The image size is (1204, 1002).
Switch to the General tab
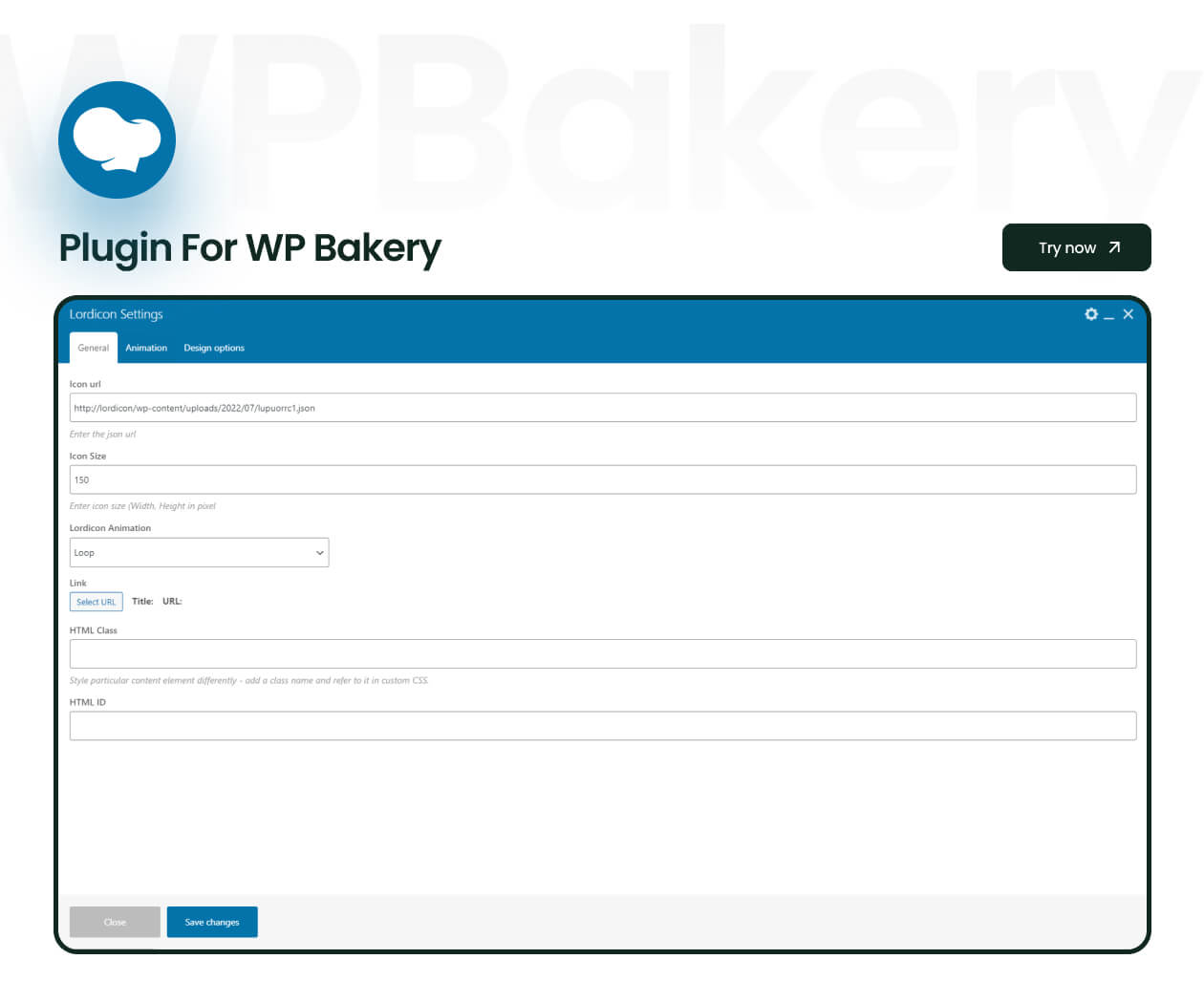[94, 348]
